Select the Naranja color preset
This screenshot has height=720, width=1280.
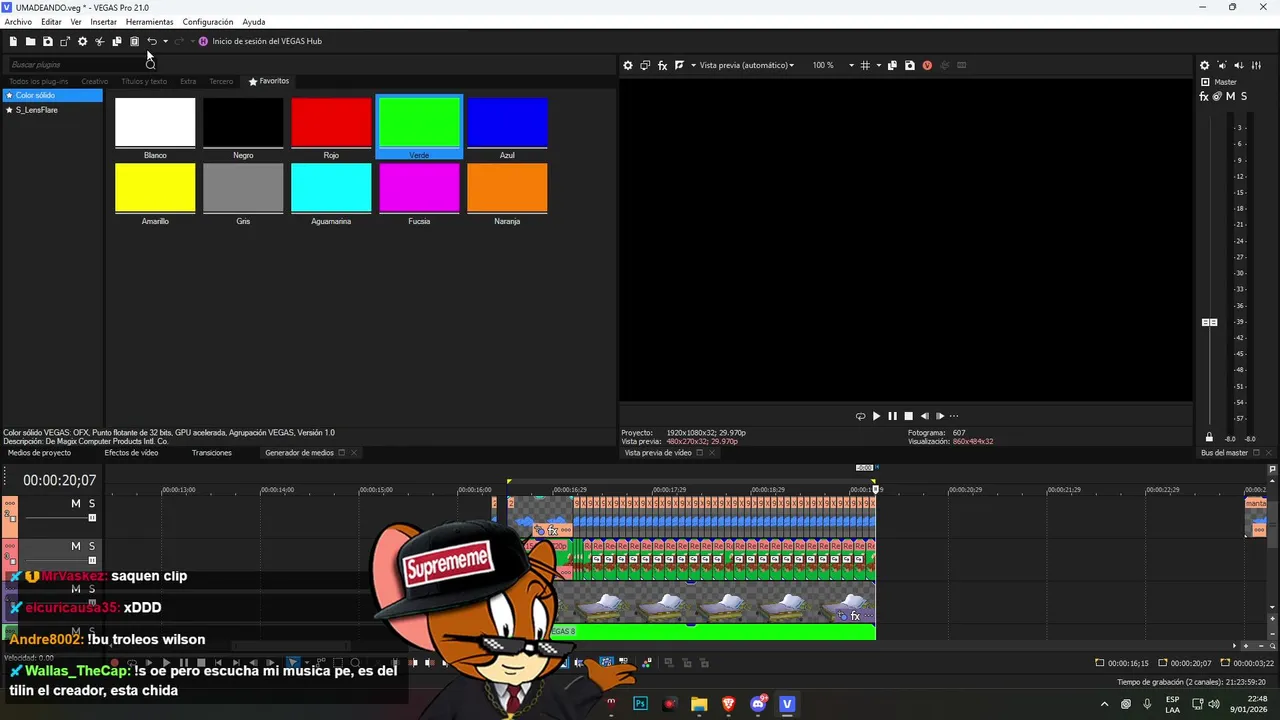click(x=507, y=194)
